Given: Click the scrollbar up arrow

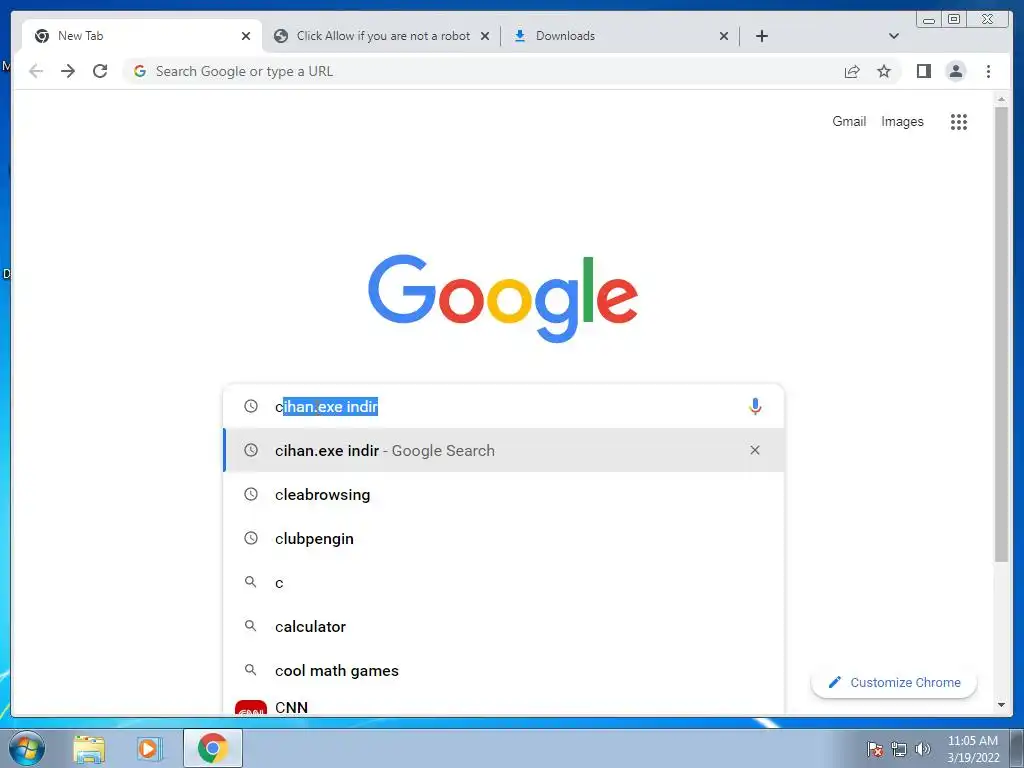Looking at the screenshot, I should click(1001, 99).
